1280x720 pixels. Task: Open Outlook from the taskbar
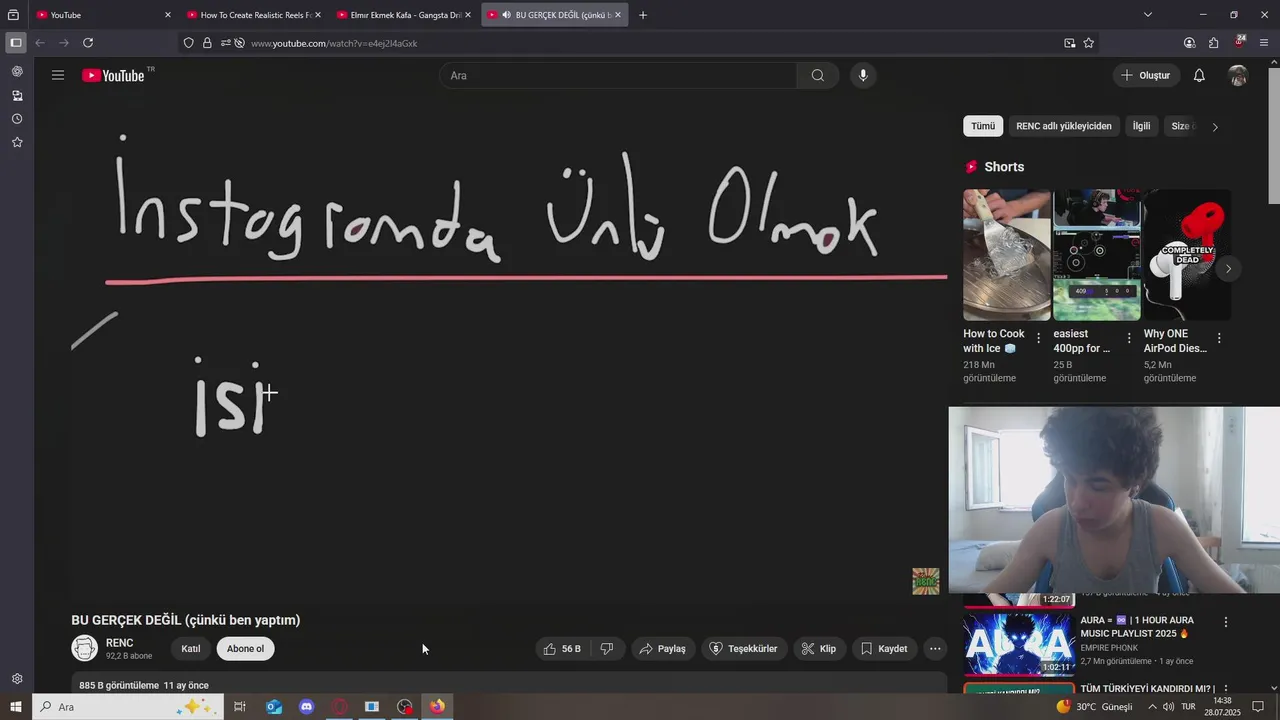coord(274,707)
